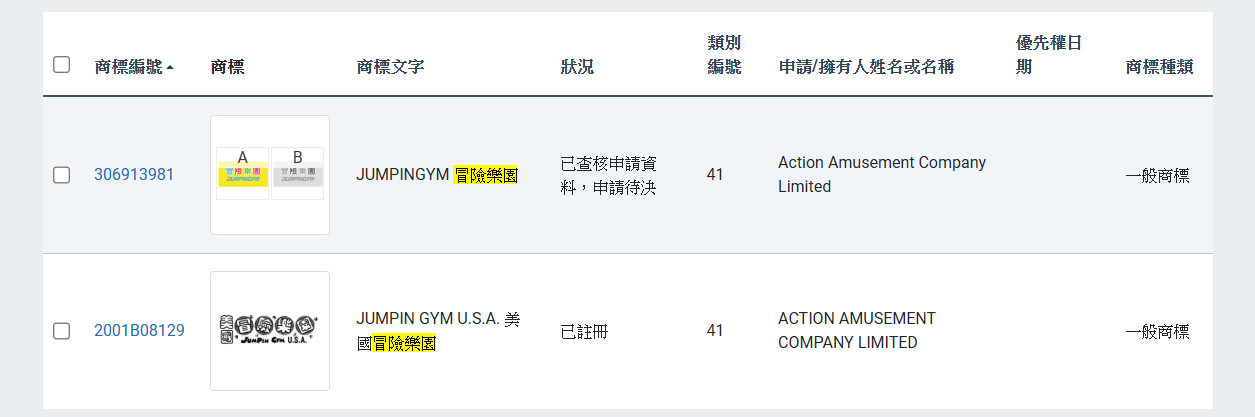Click the Action Amusement Company Limited owner cell

point(882,175)
